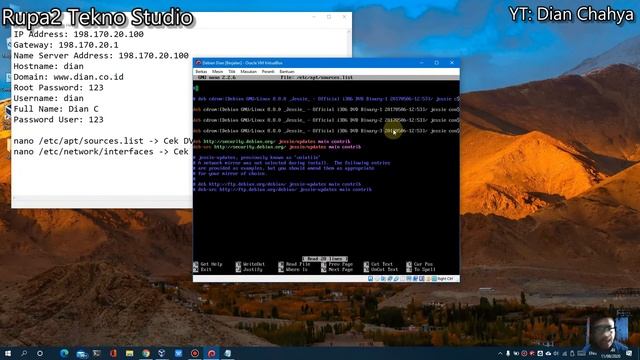Open Office icon on taskbar
Screen dimensions: 640x360
pyautogui.click(x=113, y=353)
